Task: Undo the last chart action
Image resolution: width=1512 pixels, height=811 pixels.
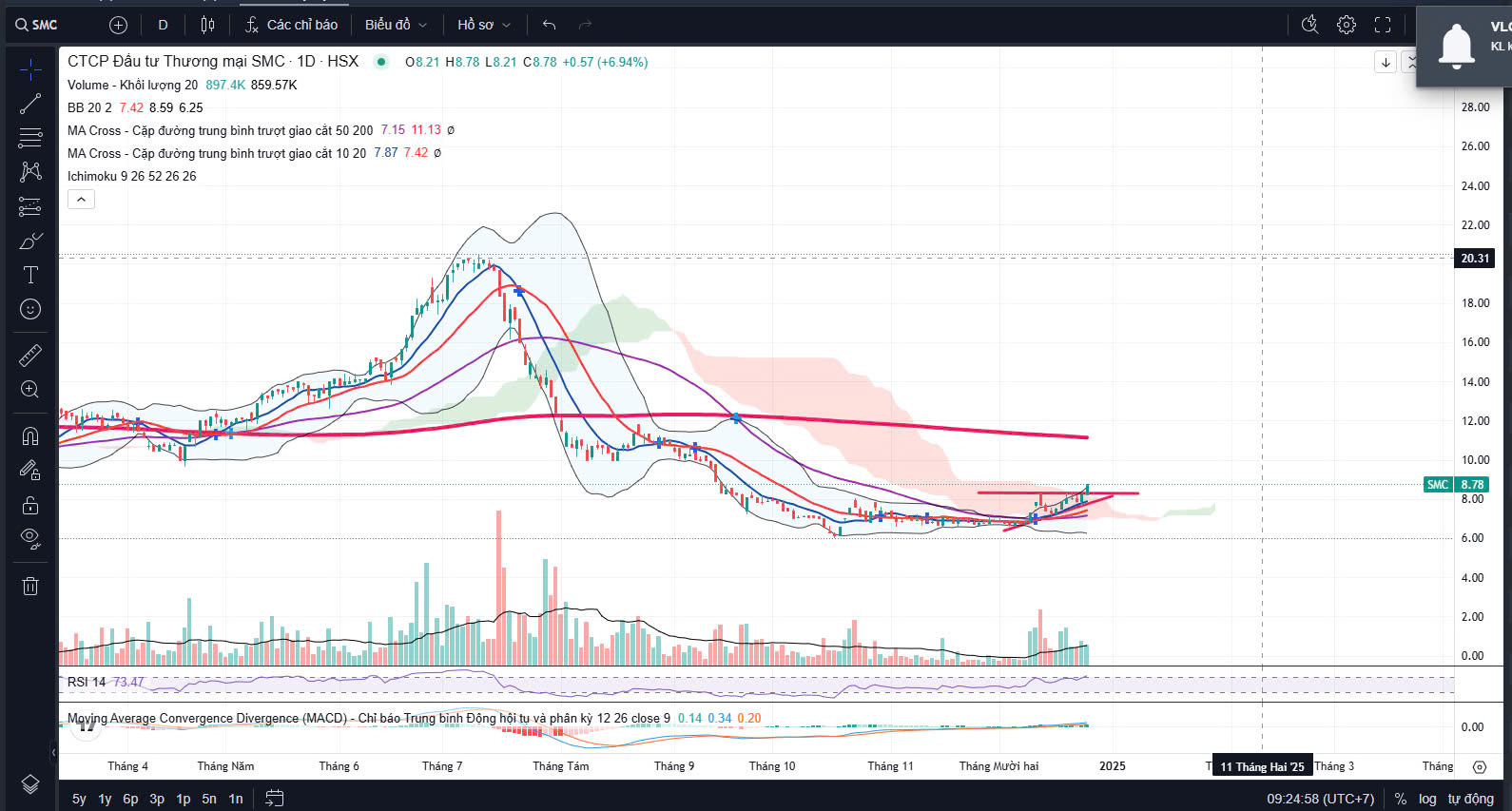Action: [x=549, y=25]
